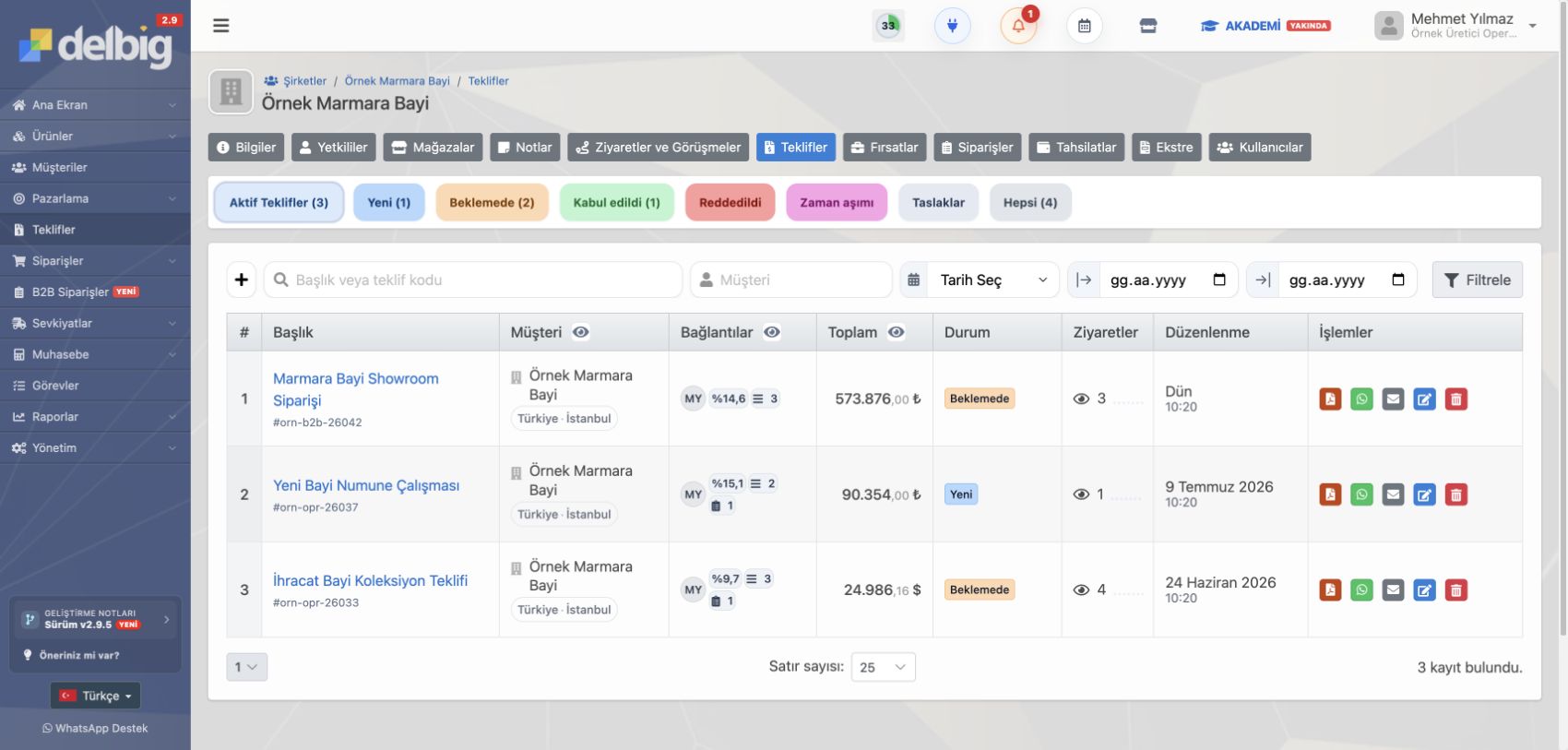Select the Kabul edildi (1) filter tab
Image resolution: width=1568 pixels, height=750 pixels.
(616, 203)
